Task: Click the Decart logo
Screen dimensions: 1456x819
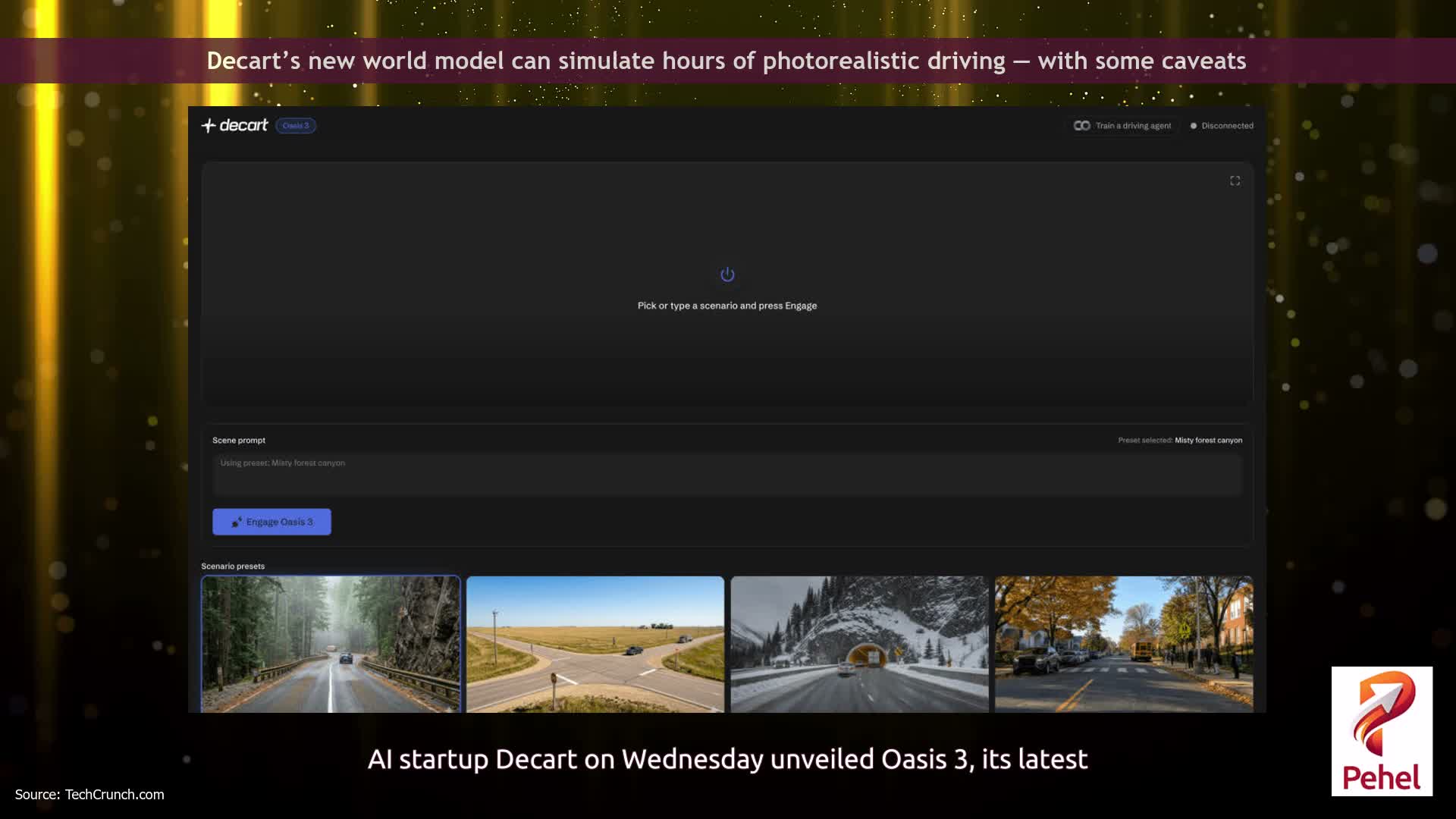Action: [234, 125]
